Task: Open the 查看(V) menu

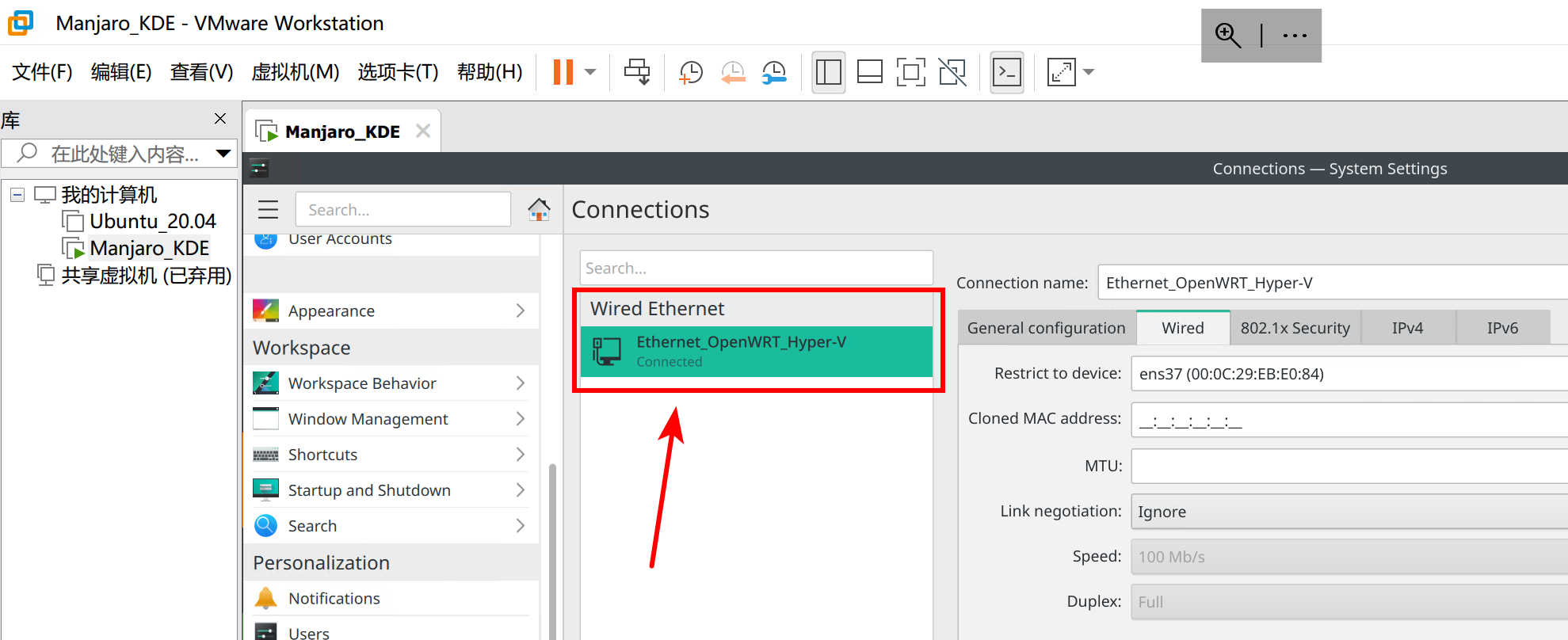Action: point(201,72)
